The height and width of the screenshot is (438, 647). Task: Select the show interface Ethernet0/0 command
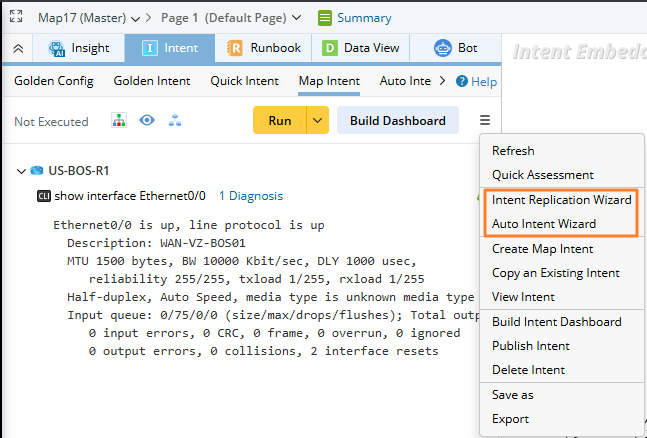(x=130, y=196)
